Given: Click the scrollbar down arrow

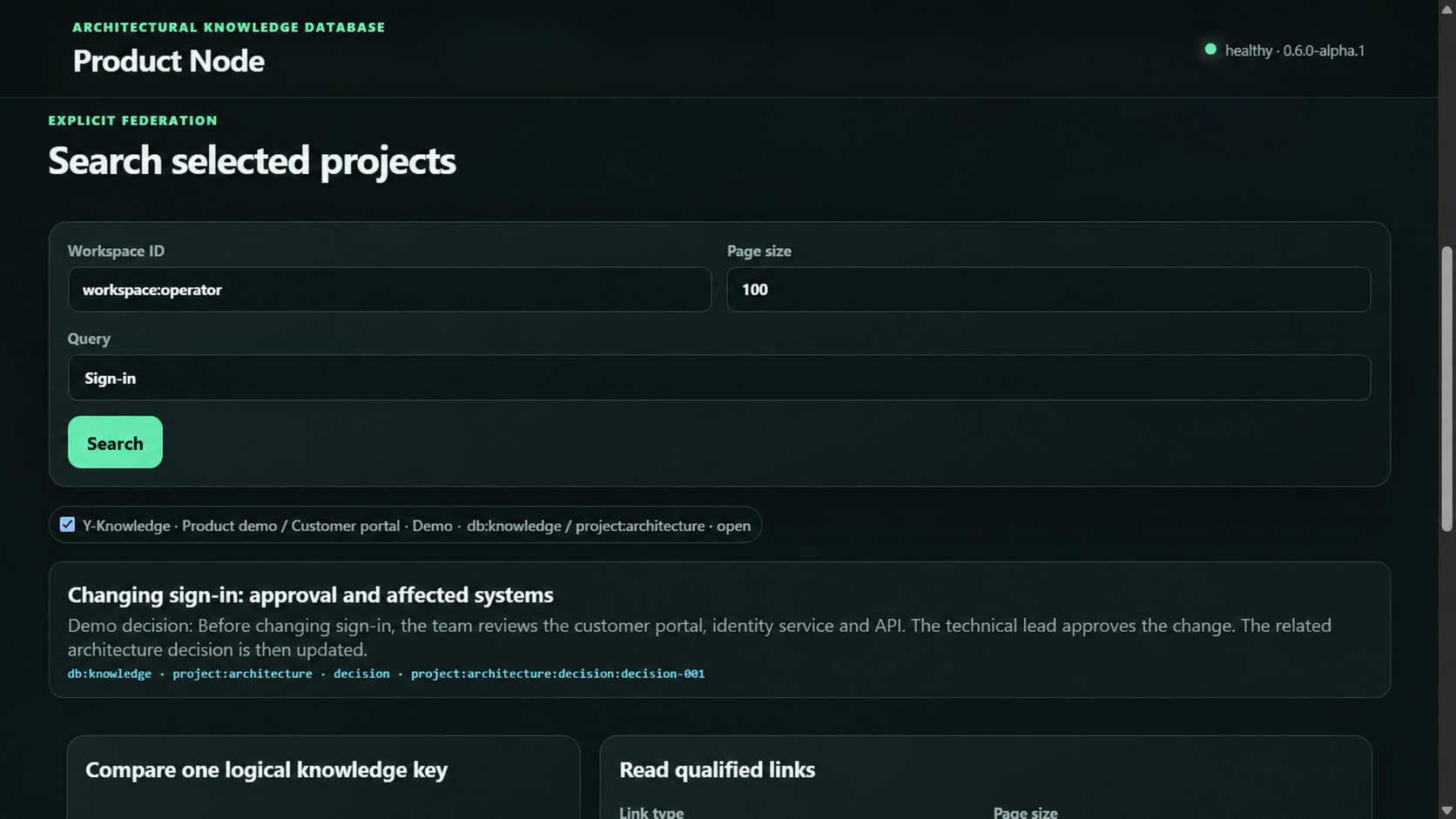Looking at the screenshot, I should (x=1447, y=811).
